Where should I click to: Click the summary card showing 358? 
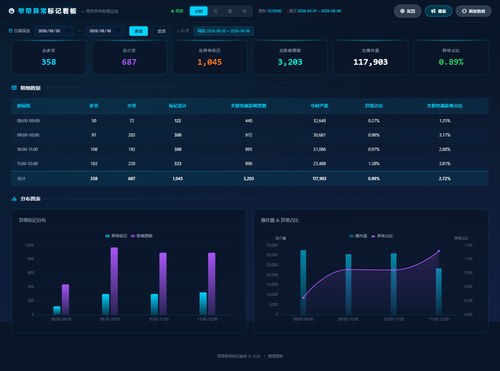coord(49,57)
